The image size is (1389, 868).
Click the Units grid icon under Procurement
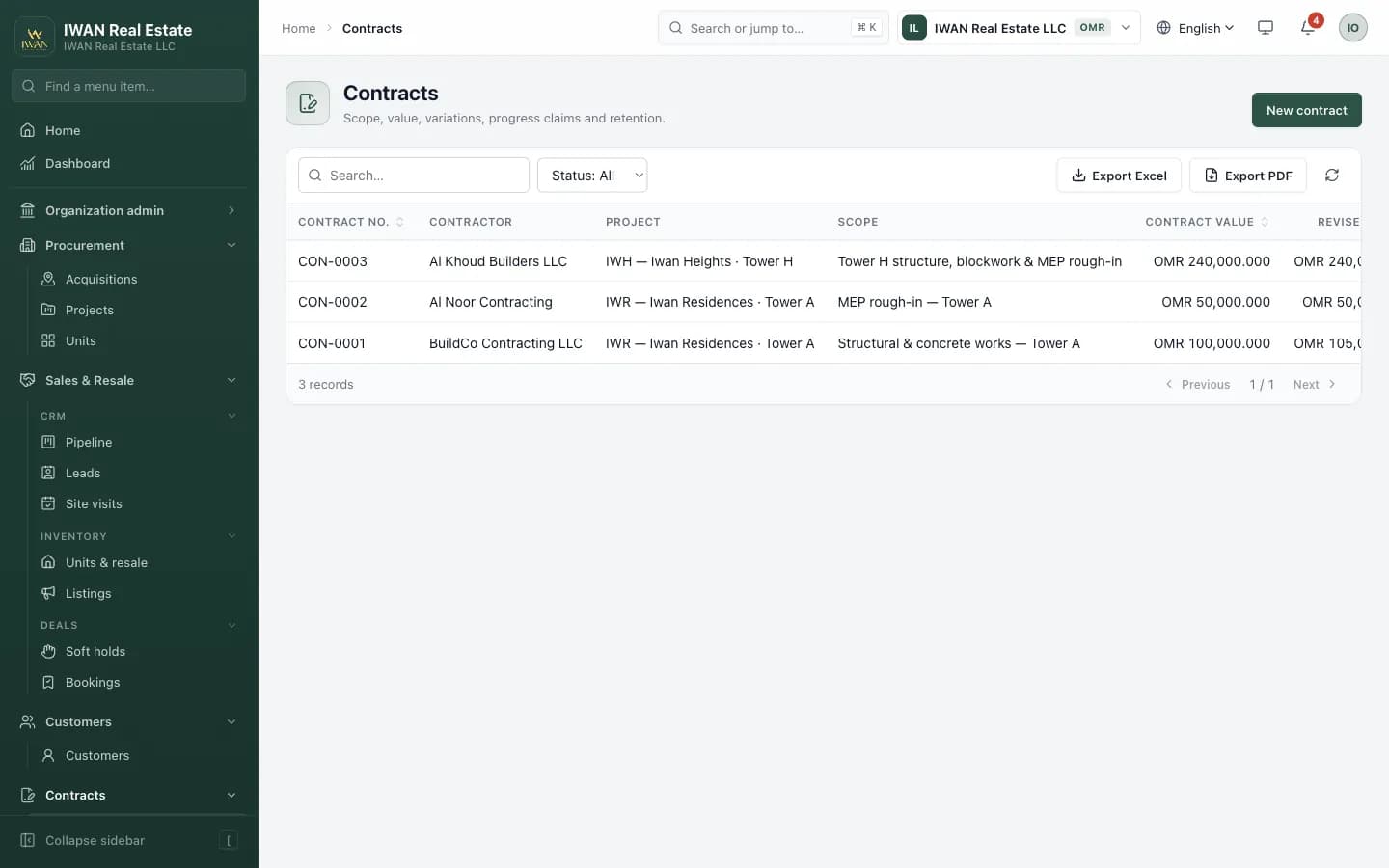(x=48, y=340)
